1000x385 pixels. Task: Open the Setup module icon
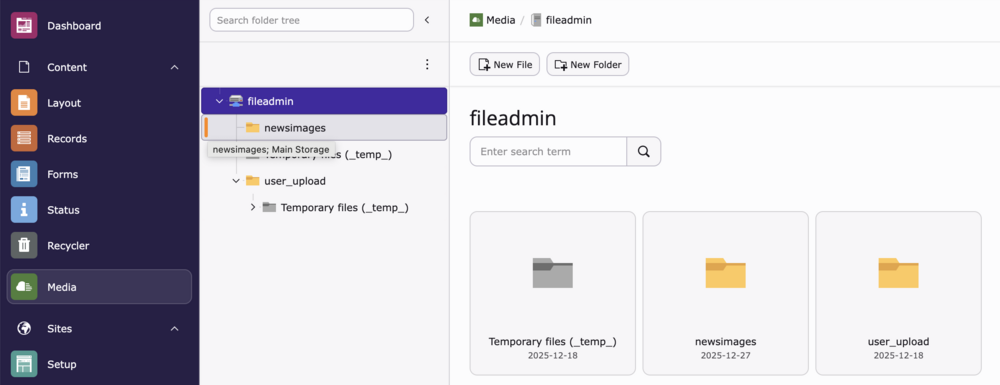(x=24, y=365)
